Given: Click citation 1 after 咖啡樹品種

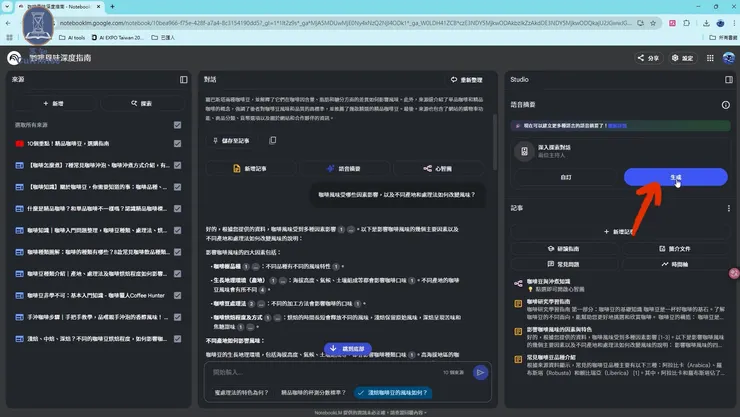Looking at the screenshot, I should point(245,267).
